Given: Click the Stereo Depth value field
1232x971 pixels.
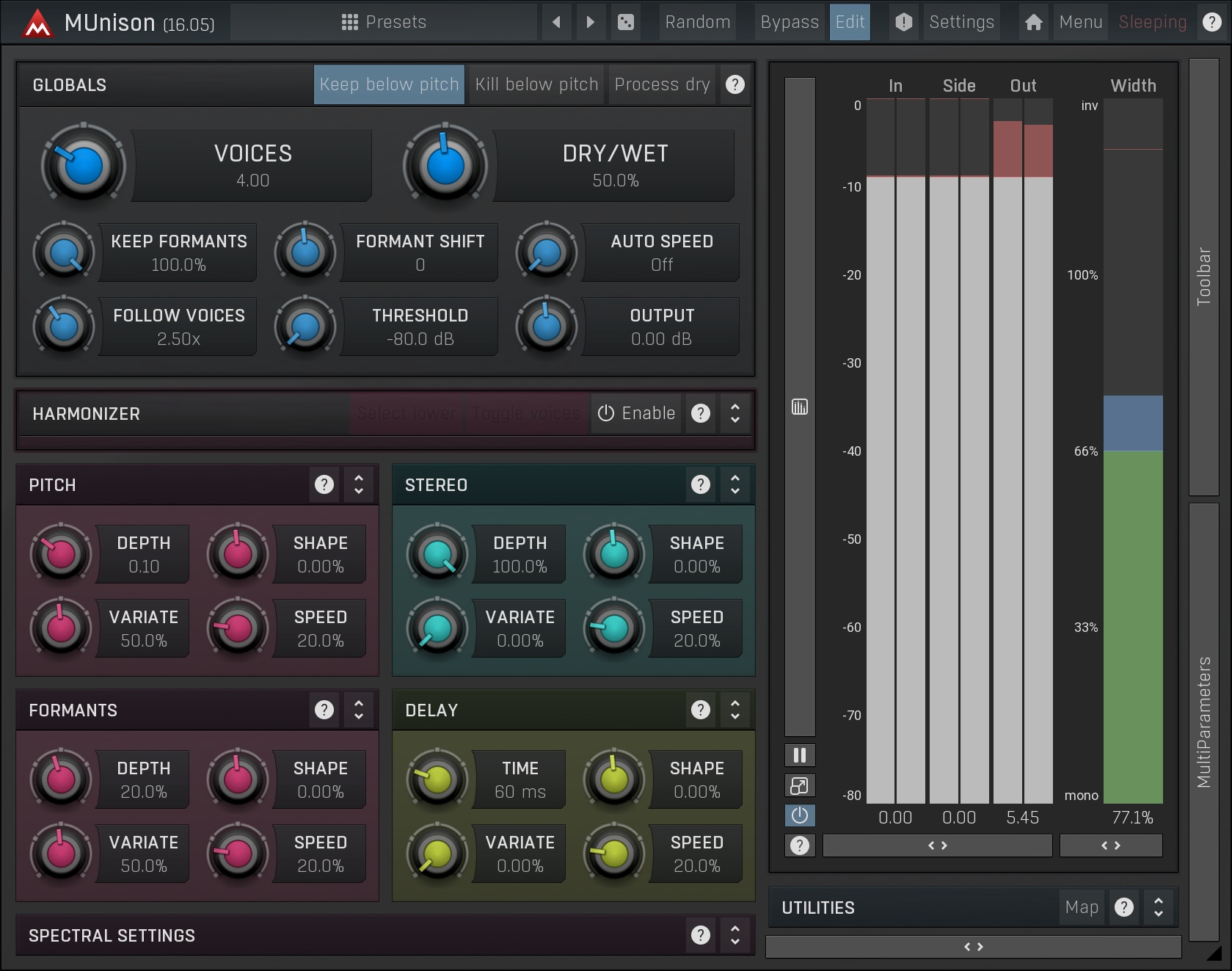Looking at the screenshot, I should [x=520, y=554].
